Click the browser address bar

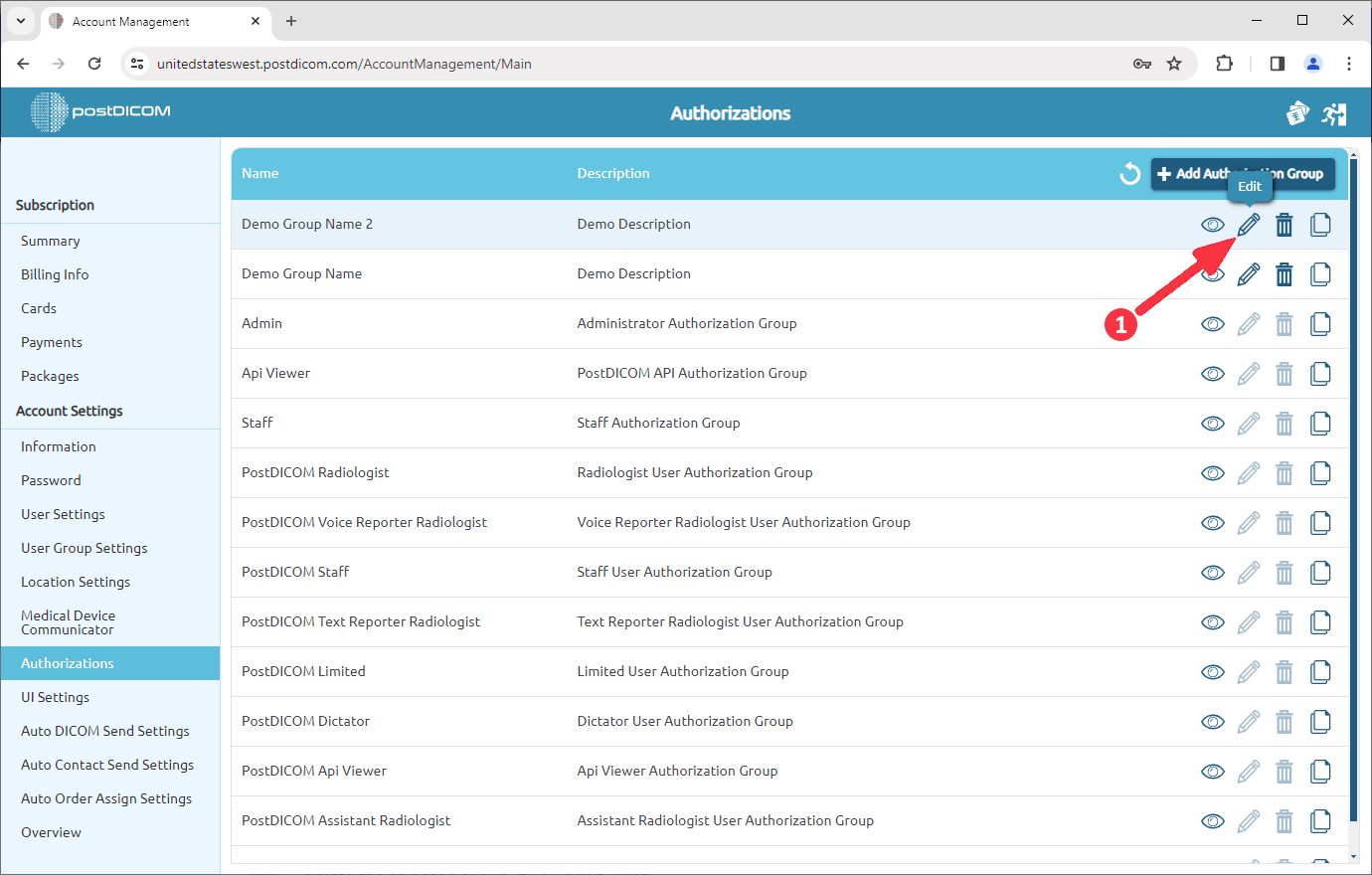(597, 63)
